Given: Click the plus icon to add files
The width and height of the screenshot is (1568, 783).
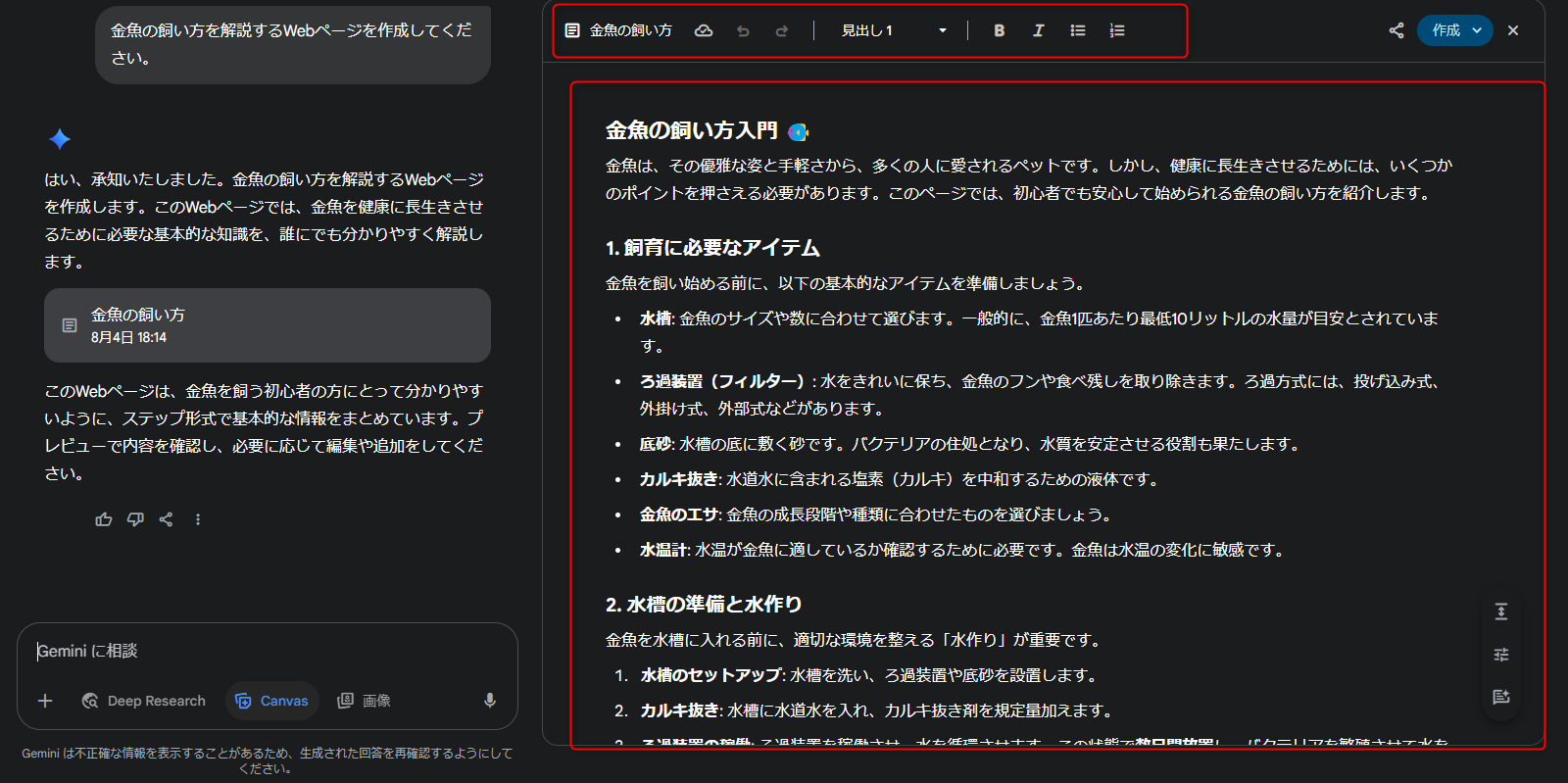Looking at the screenshot, I should [45, 701].
